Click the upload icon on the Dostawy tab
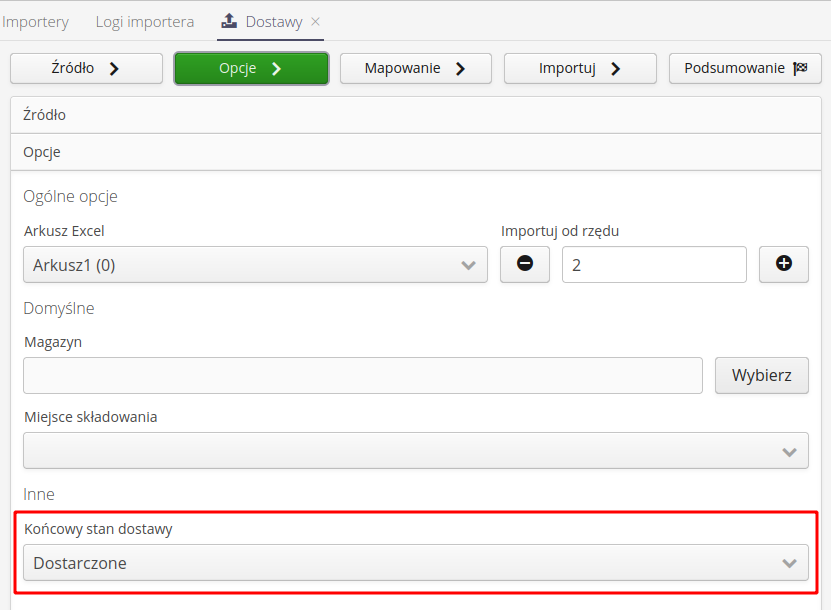Viewport: 831px width, 610px height. (x=229, y=21)
